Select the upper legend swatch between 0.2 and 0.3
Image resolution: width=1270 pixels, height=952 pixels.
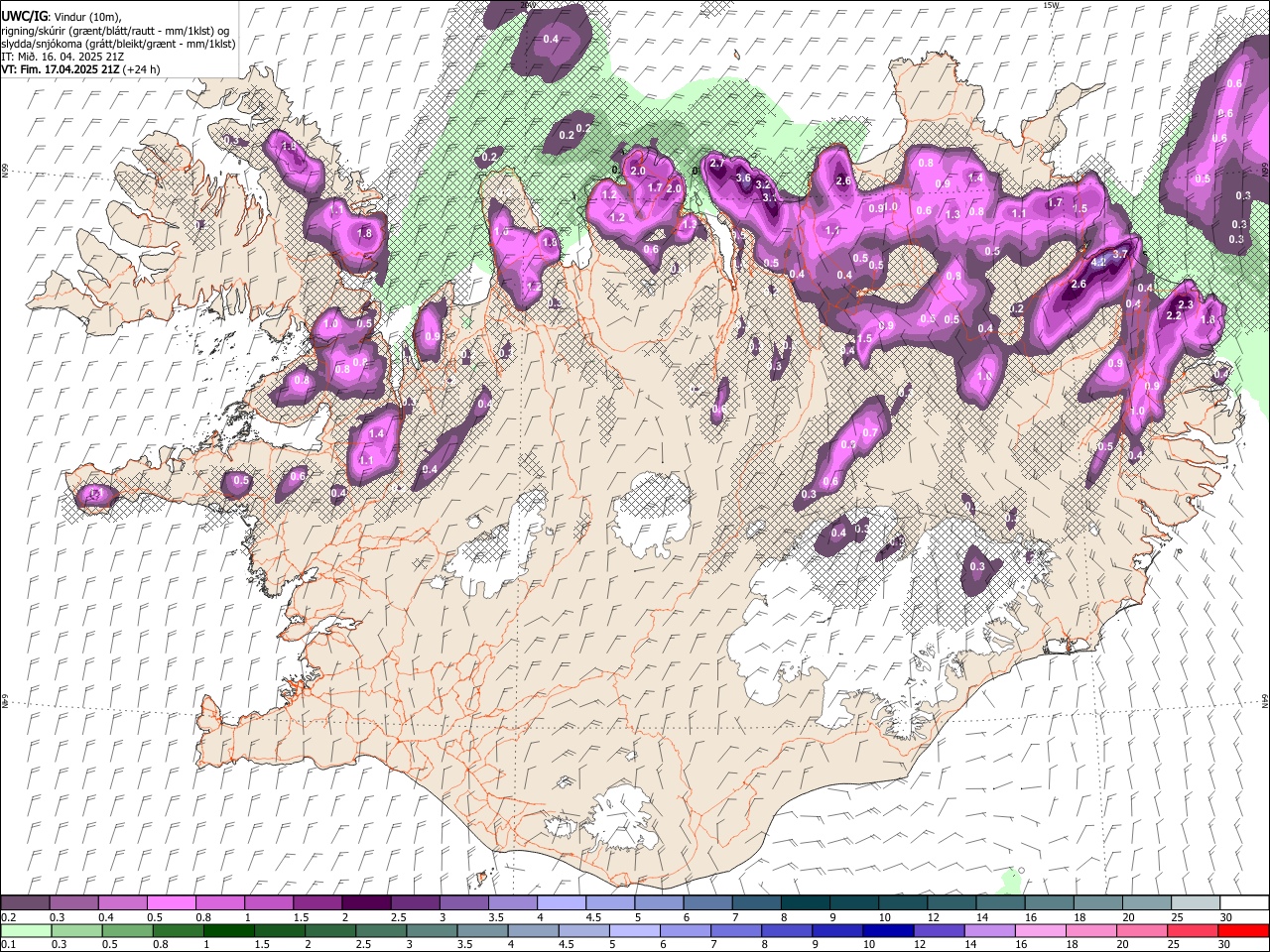(x=25, y=903)
